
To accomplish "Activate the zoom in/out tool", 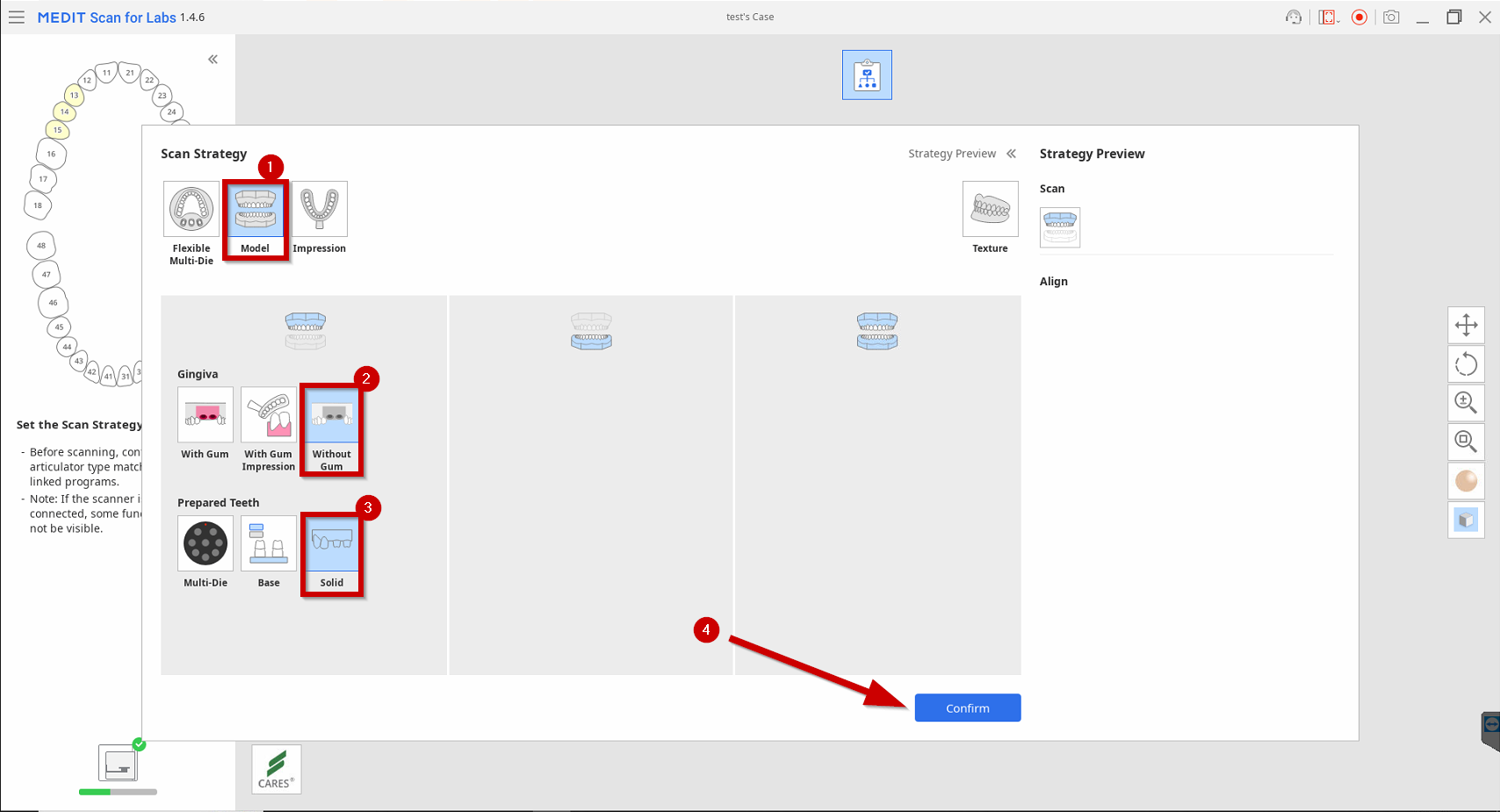I will [x=1467, y=402].
